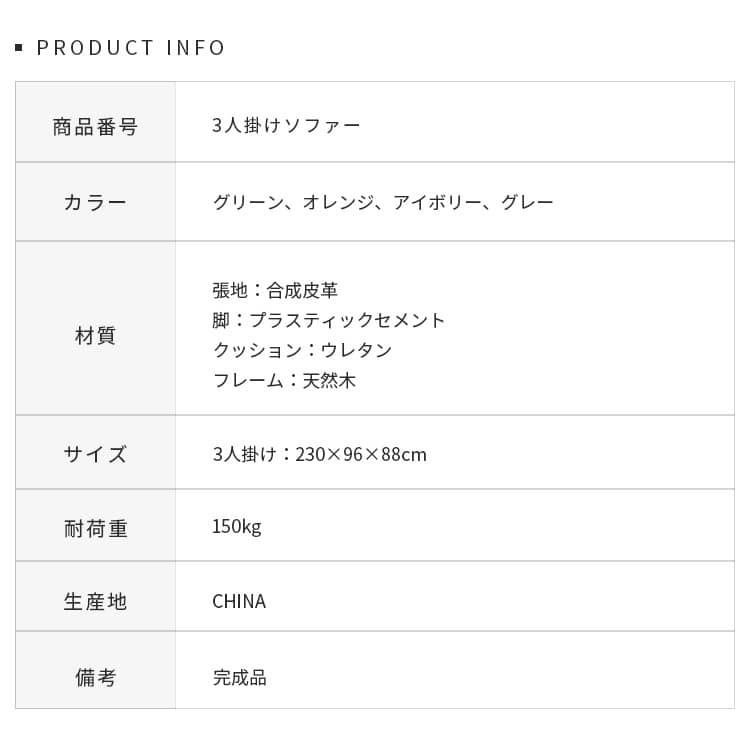The image size is (750, 750).
Task: Select the カラー label cell
Action: coord(95,202)
